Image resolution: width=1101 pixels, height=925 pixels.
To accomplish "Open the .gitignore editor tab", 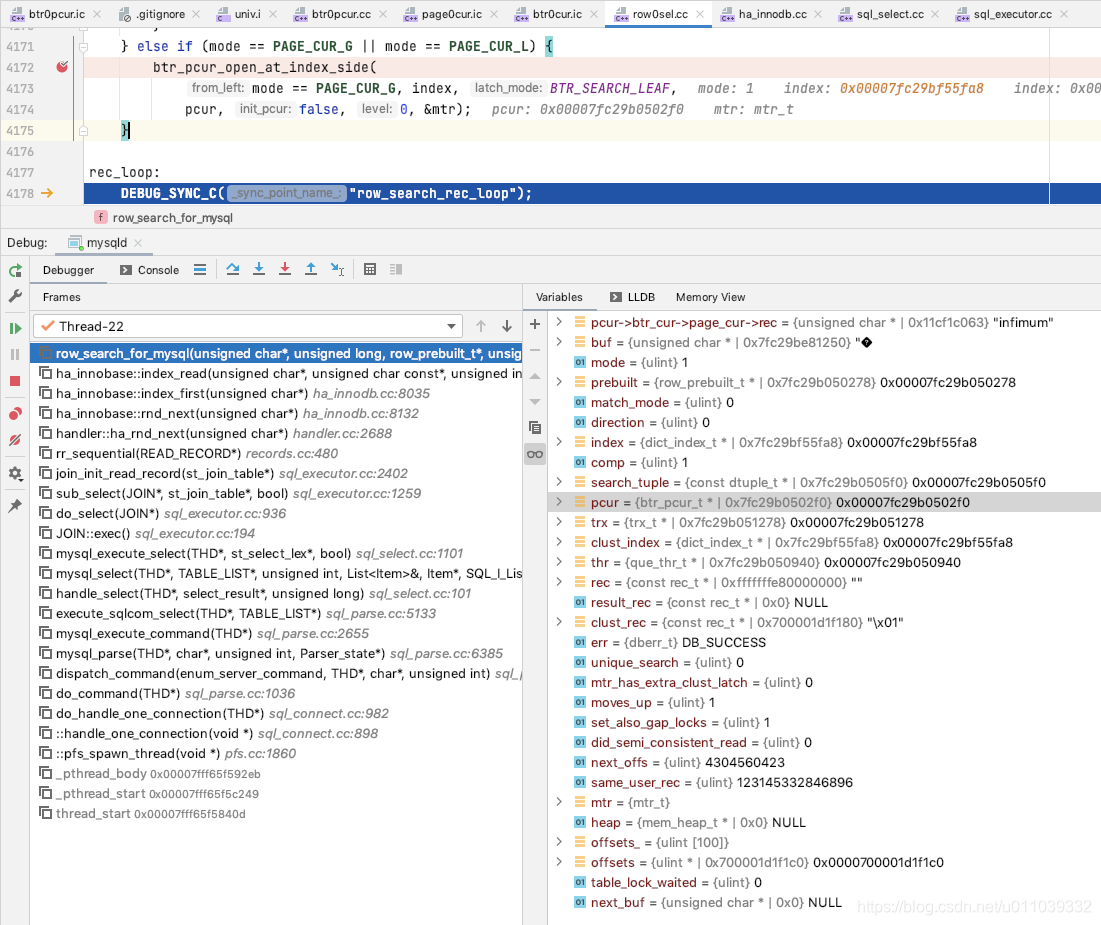I will pyautogui.click(x=160, y=14).
